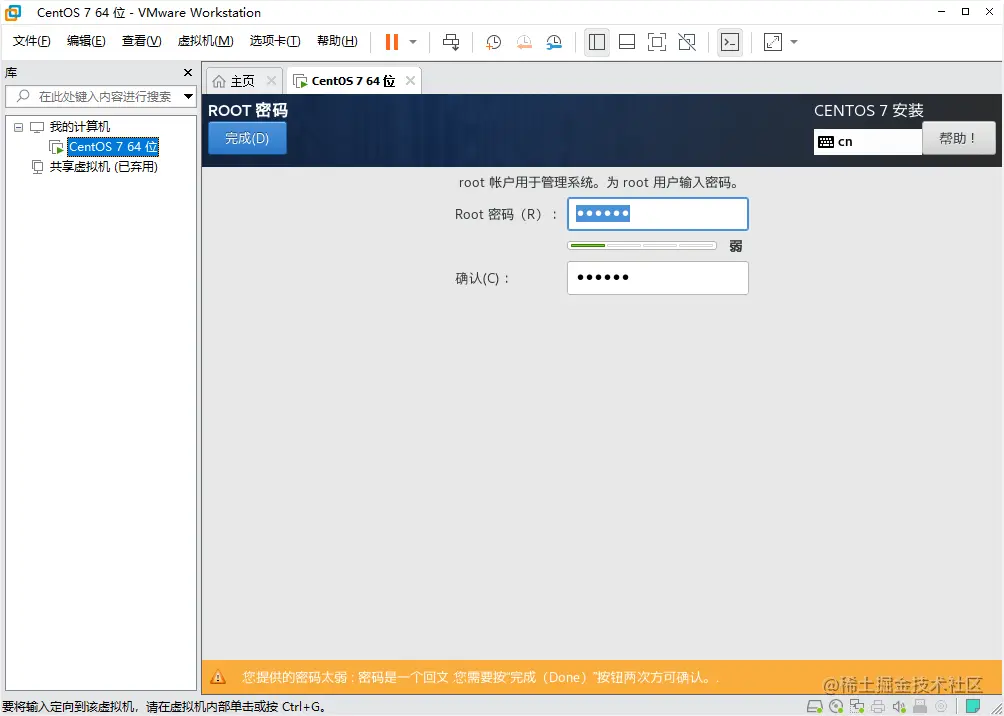The height and width of the screenshot is (716, 1004).
Task: Click the ROOT 密码 heading
Action: [x=248, y=110]
